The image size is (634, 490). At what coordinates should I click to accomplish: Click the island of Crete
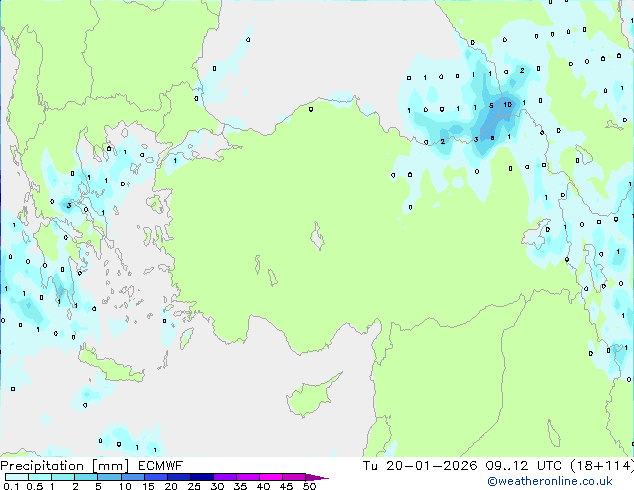[x=110, y=366]
